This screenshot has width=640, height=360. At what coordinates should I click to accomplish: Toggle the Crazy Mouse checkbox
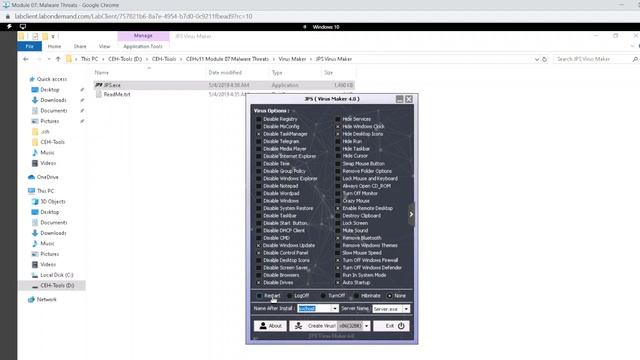338,201
